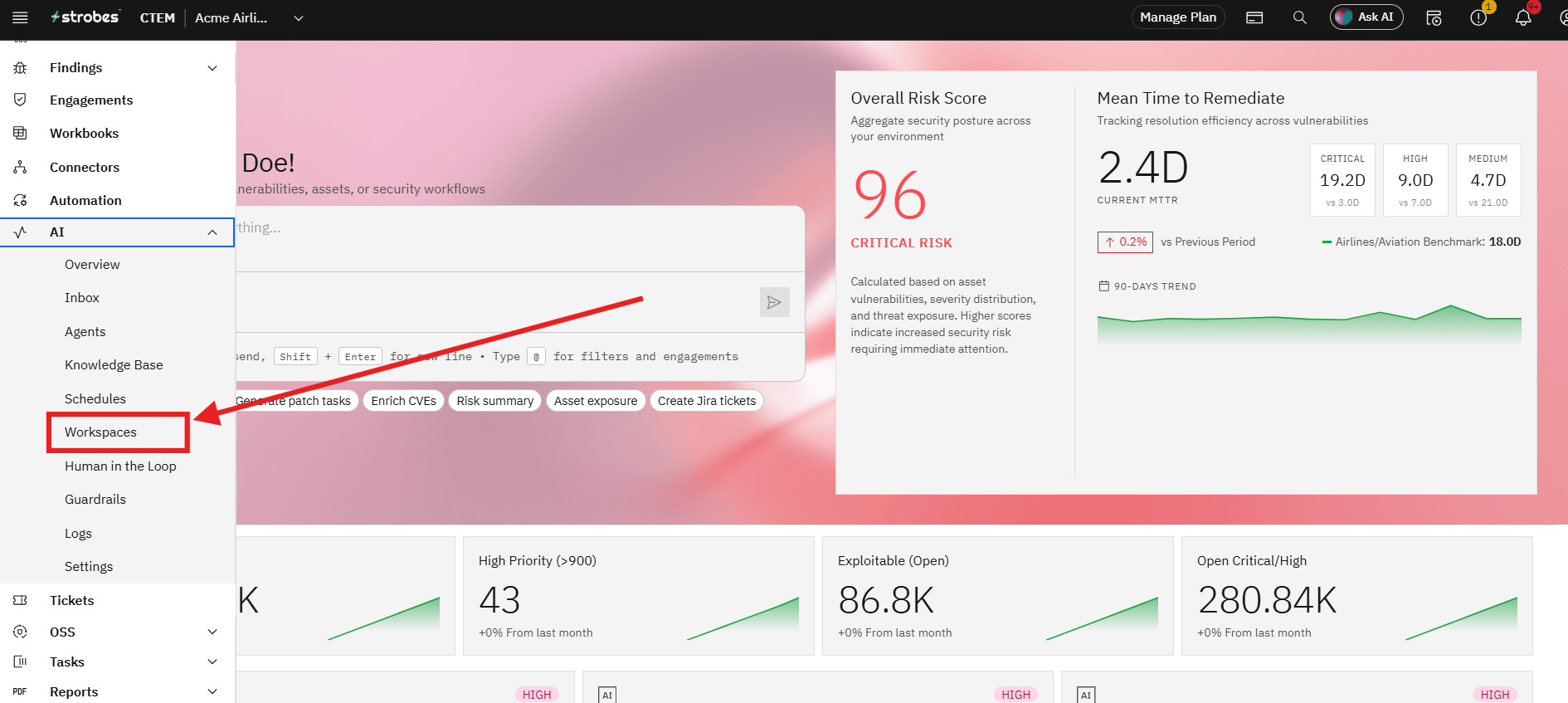Click the OSS icon
Viewport: 1568px width, 703px height.
(x=21, y=632)
